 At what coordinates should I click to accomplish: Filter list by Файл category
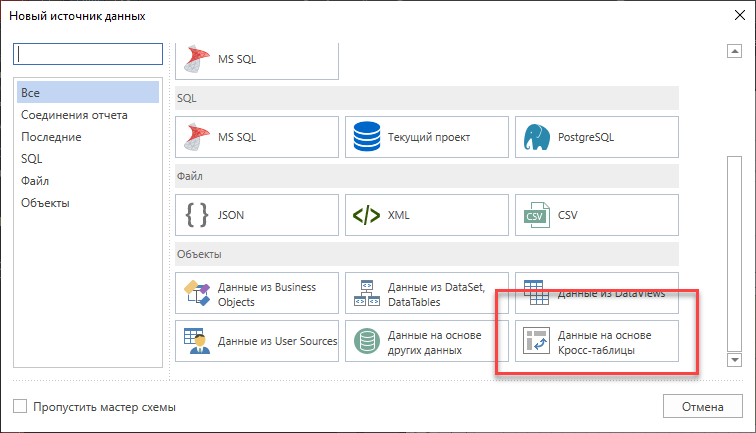[x=35, y=181]
